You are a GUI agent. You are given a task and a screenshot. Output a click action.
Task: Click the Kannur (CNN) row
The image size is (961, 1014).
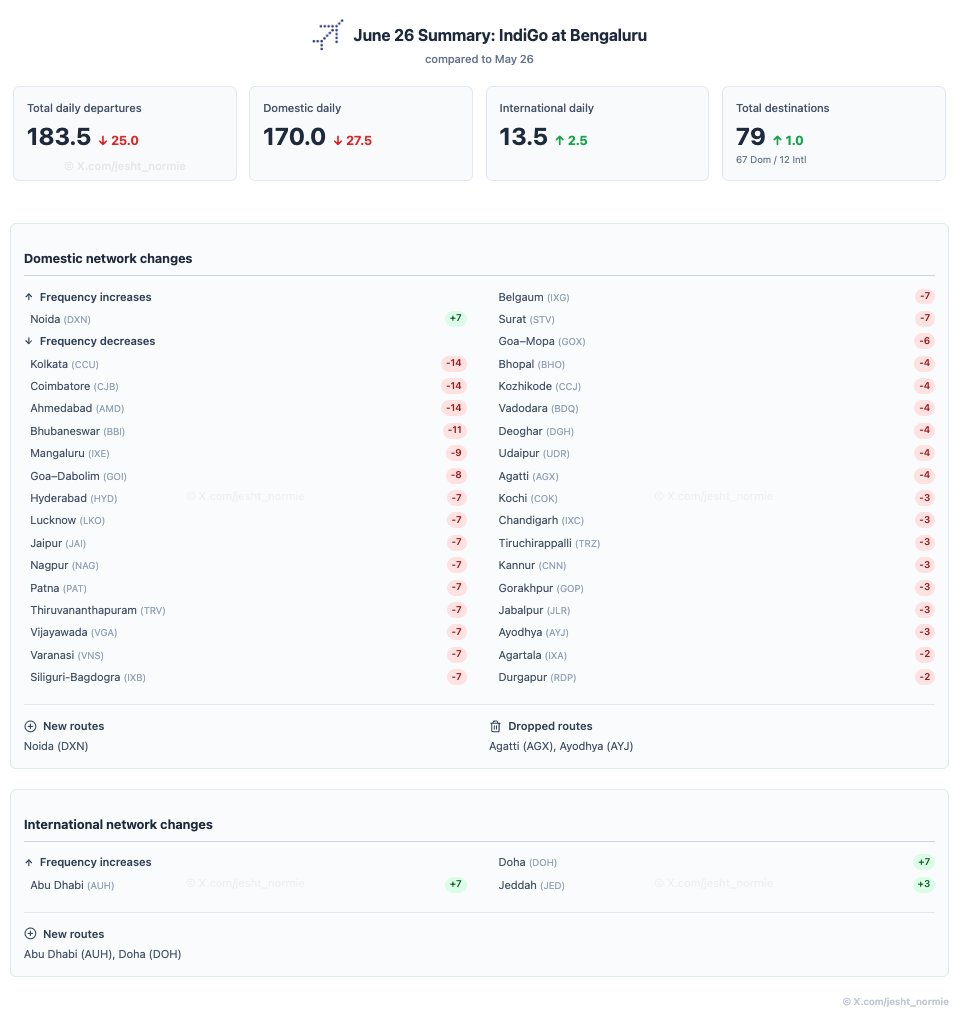pyautogui.click(x=716, y=565)
